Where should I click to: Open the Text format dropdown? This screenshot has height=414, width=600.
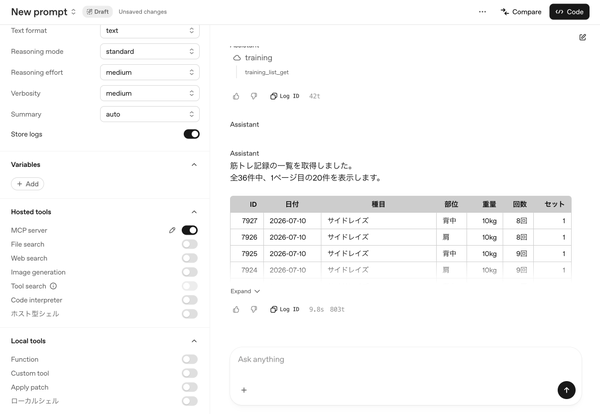coord(150,31)
